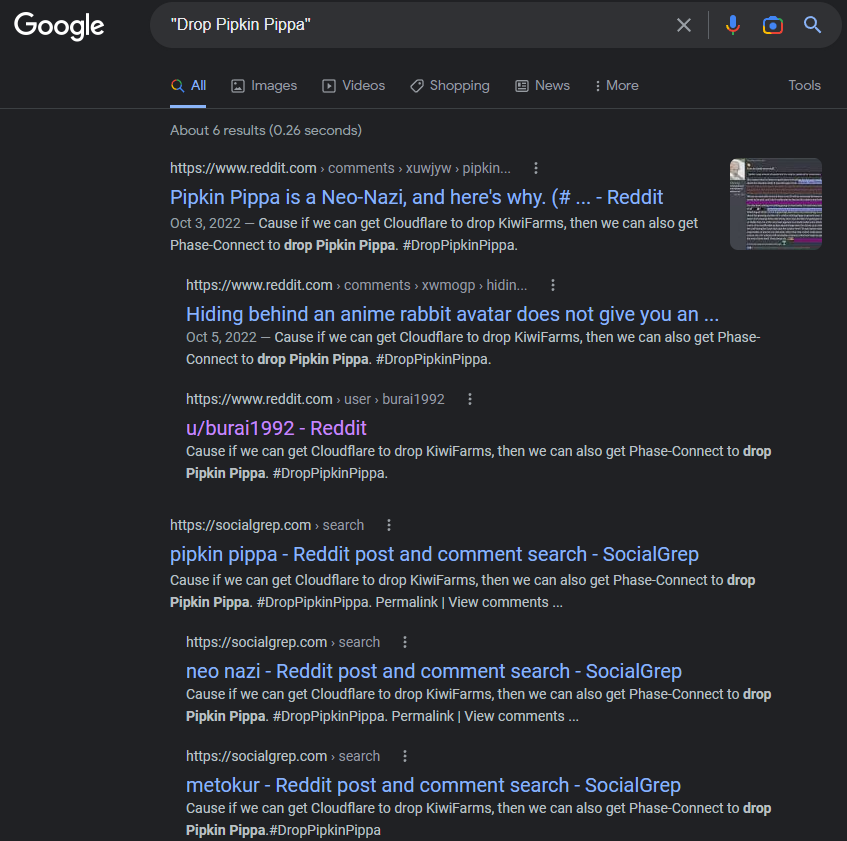Click the thumbnail image of the first Reddit result
Viewport: 847px width, 841px height.
[776, 204]
